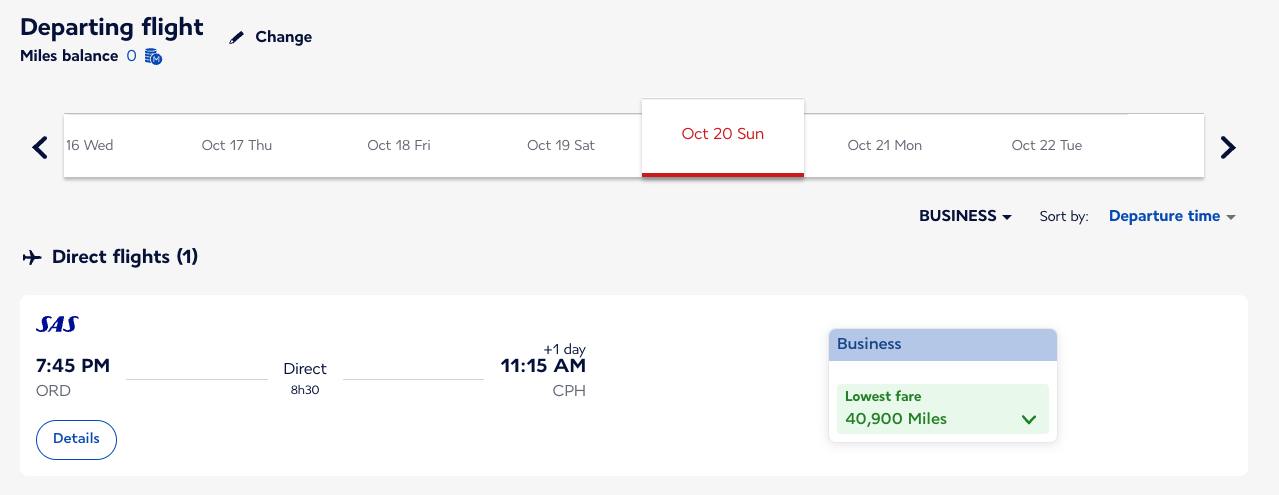Viewport: 1279px width, 495px height.
Task: Open the BUSINESS cabin class dropdown
Action: point(965,216)
